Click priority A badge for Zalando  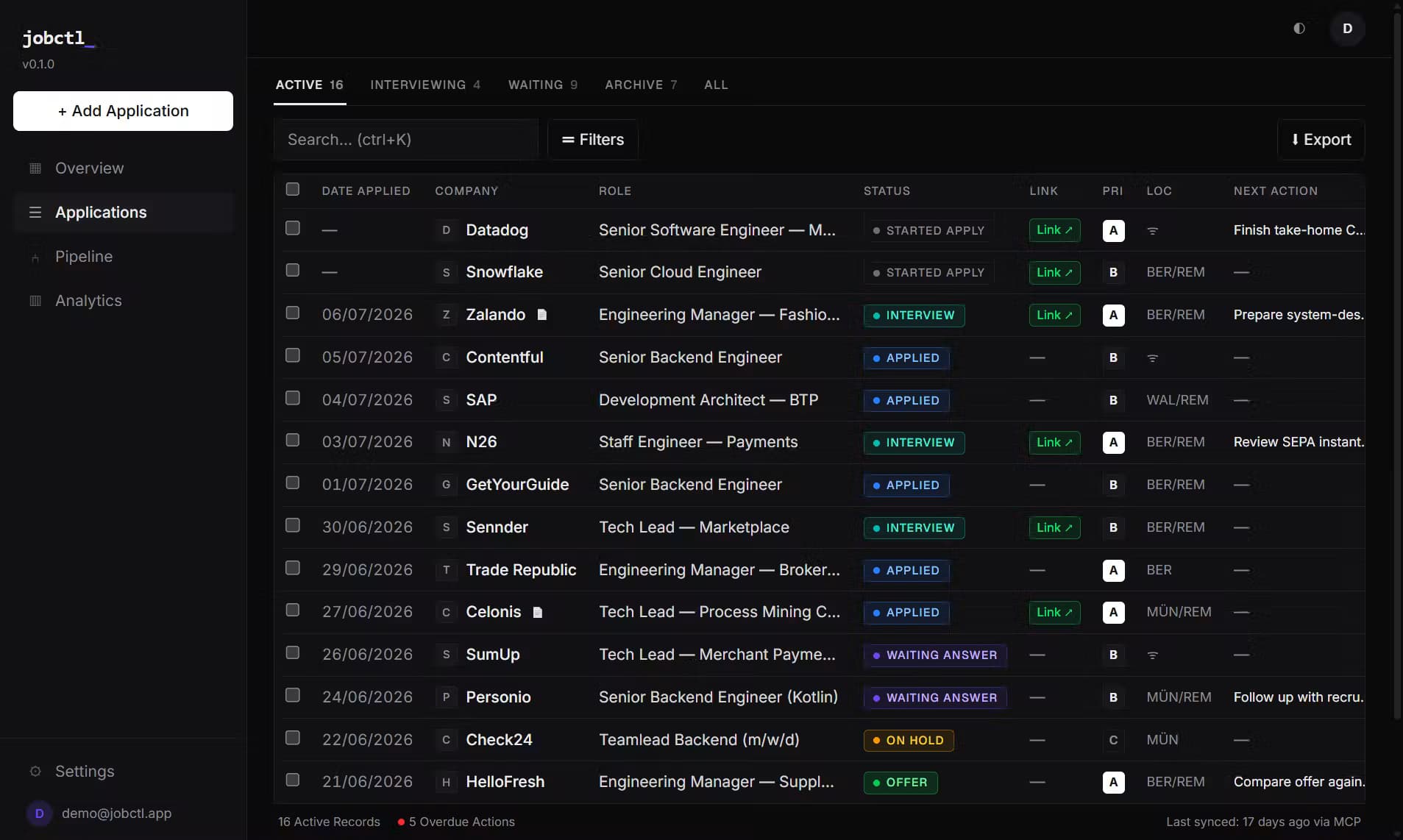[x=1113, y=316]
